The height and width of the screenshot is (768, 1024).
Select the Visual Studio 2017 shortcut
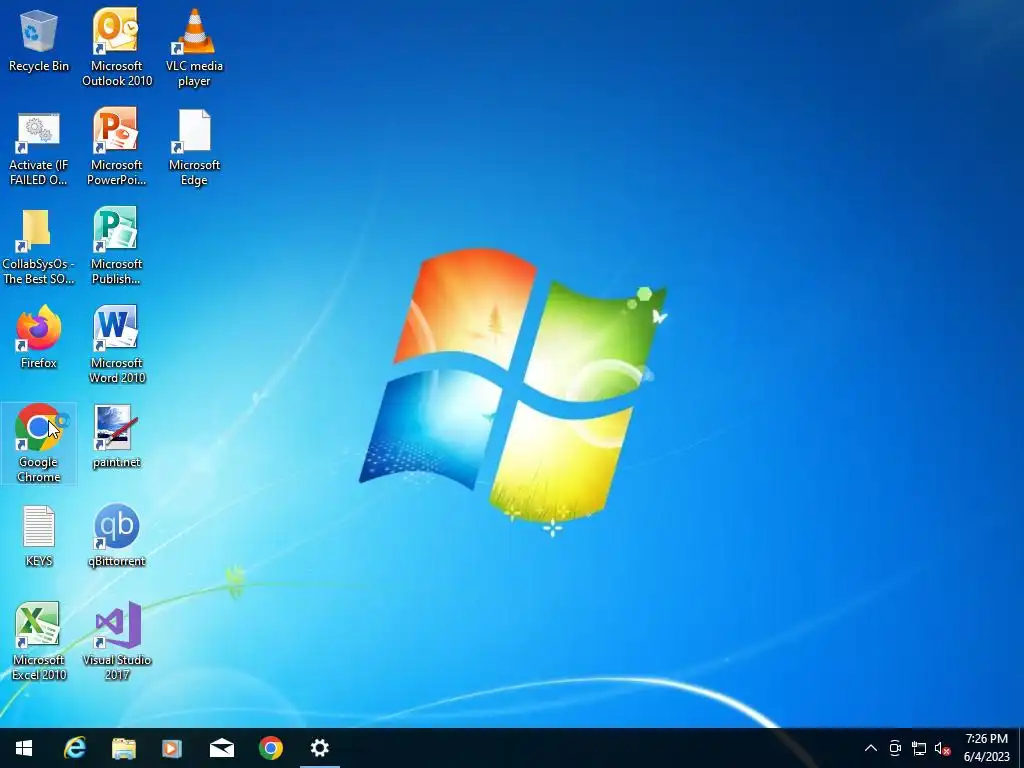tap(116, 641)
